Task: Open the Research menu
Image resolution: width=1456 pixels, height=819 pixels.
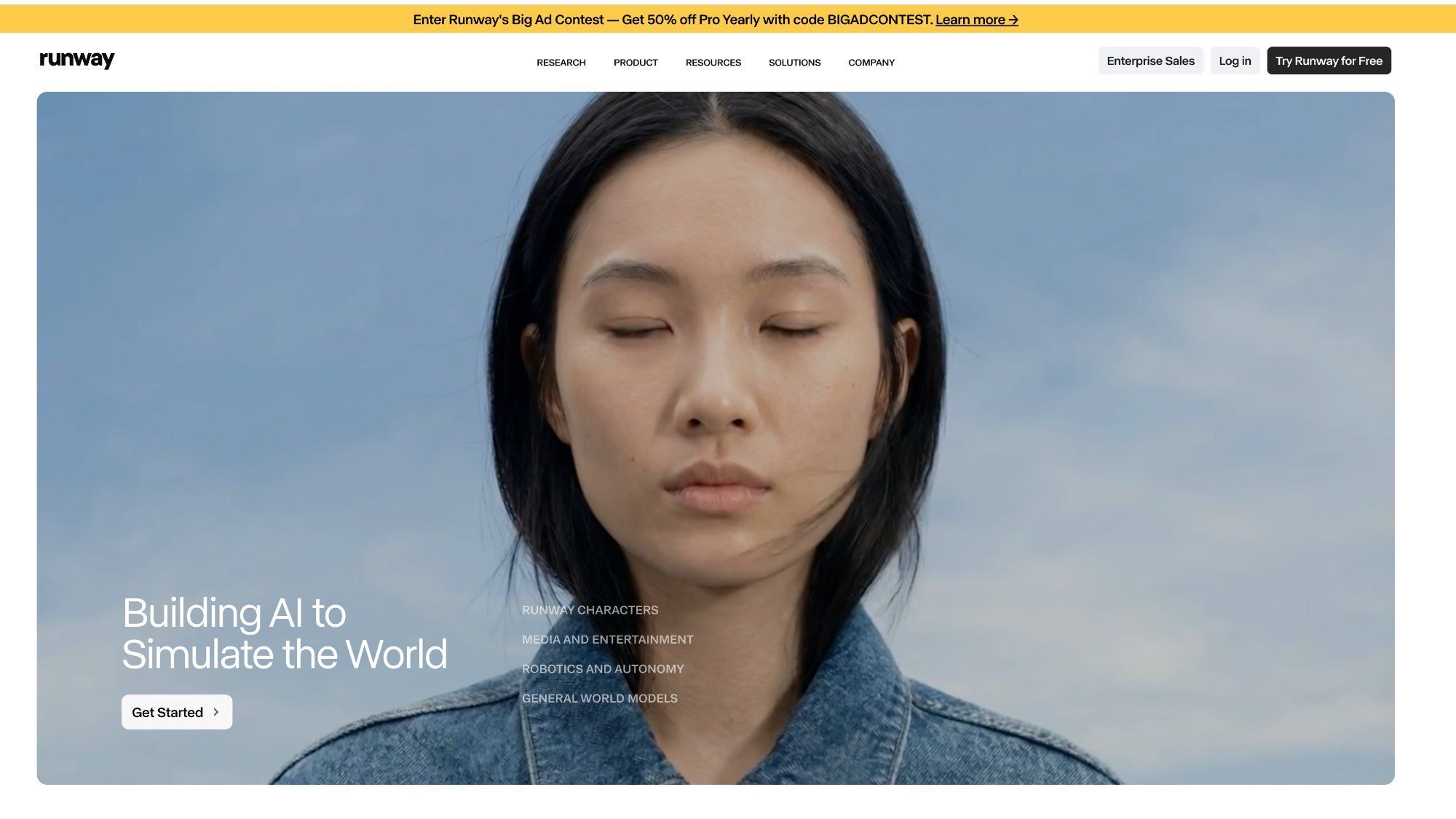Action: pyautogui.click(x=561, y=63)
